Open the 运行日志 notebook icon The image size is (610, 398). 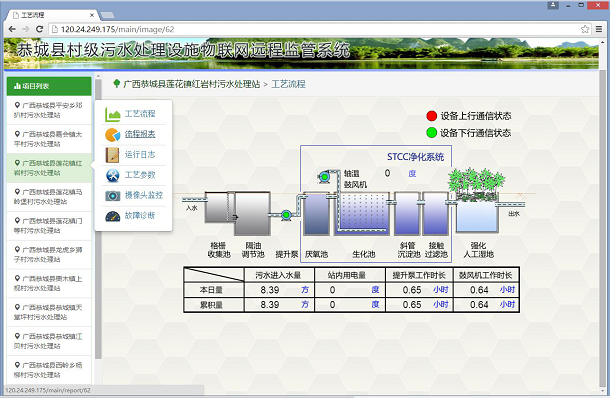(112, 155)
